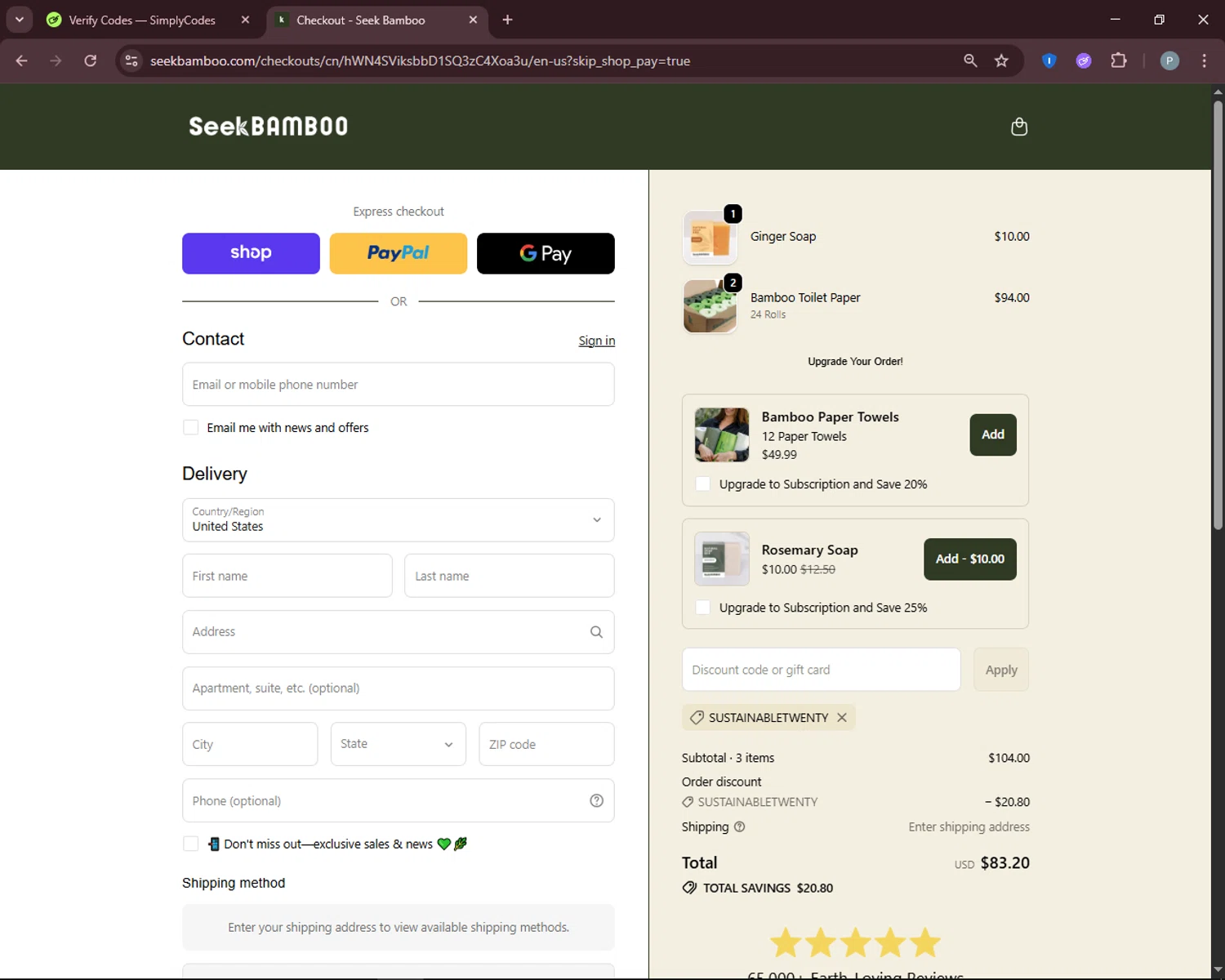Check Don't miss out exclusive sales checkbox
Viewport: 1225px width, 980px height.
coord(190,844)
